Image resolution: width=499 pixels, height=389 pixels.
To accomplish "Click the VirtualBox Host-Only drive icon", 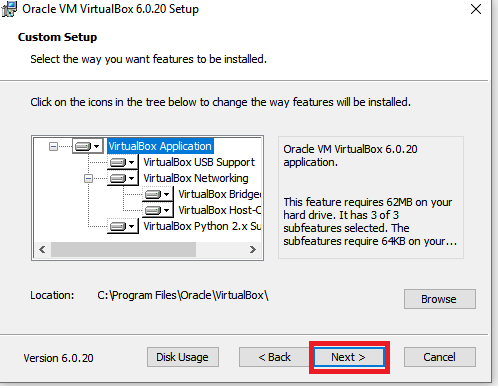I will pyautogui.click(x=153, y=210).
